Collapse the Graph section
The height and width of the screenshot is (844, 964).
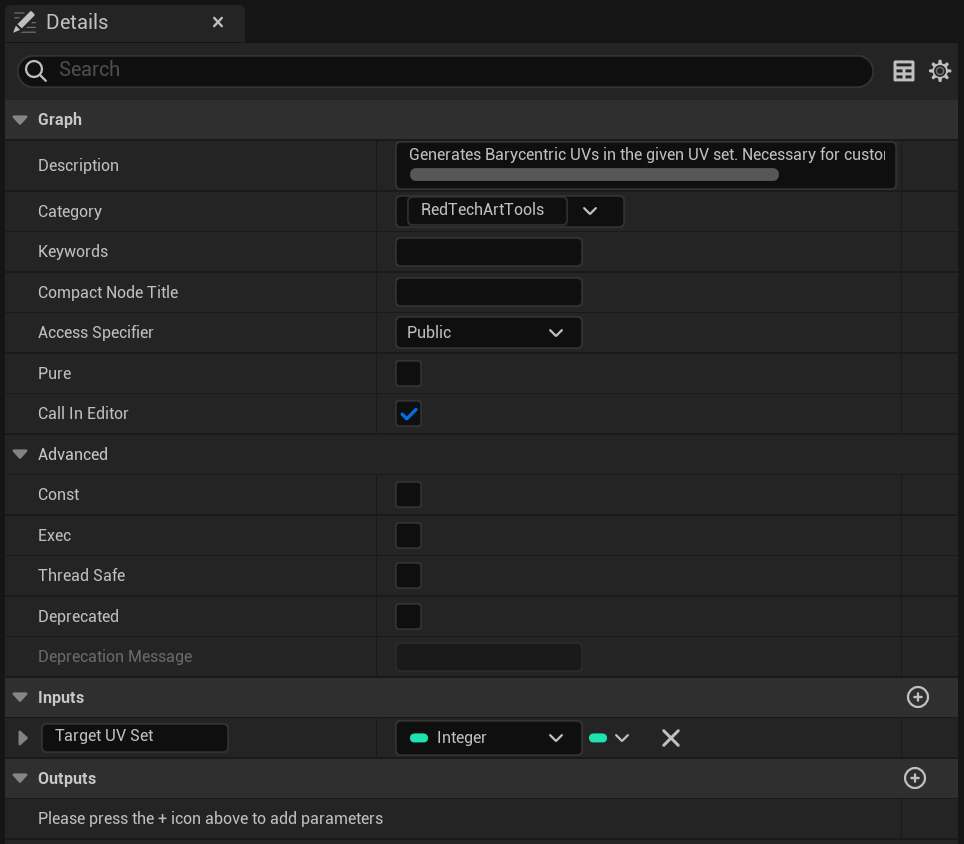point(20,120)
